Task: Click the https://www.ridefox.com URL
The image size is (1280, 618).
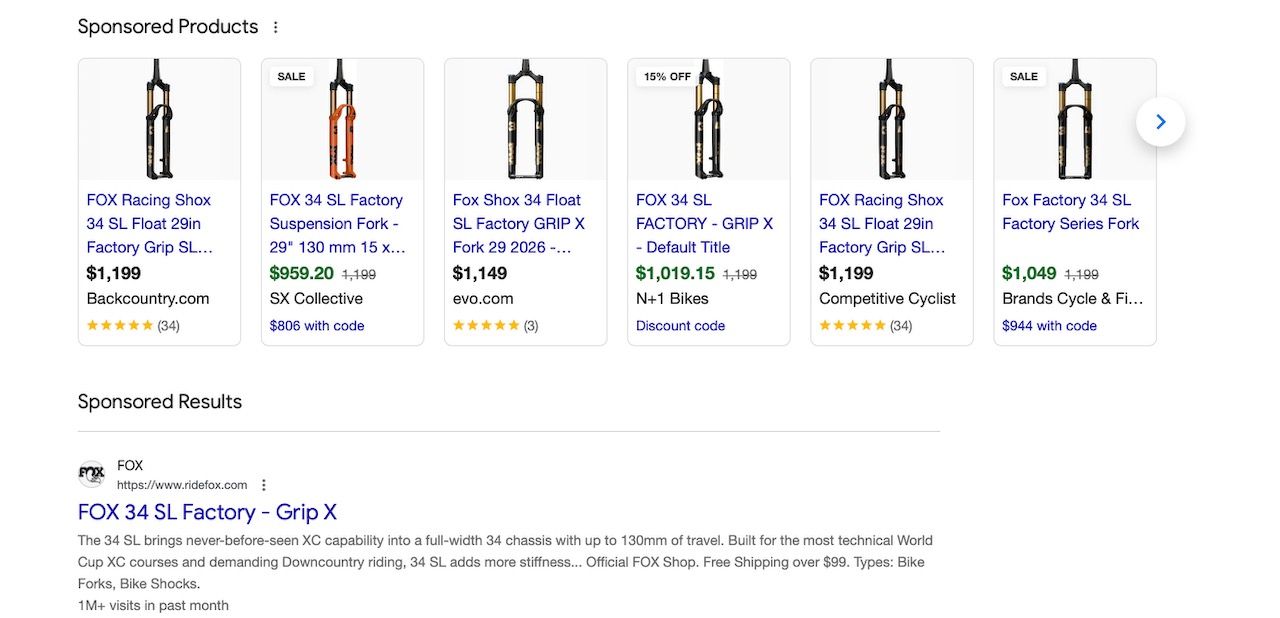Action: 182,485
